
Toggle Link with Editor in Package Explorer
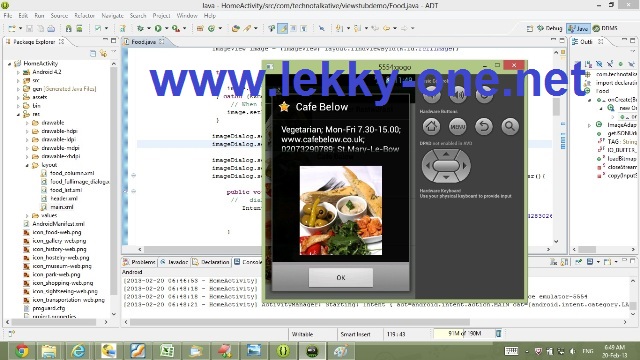point(103,53)
